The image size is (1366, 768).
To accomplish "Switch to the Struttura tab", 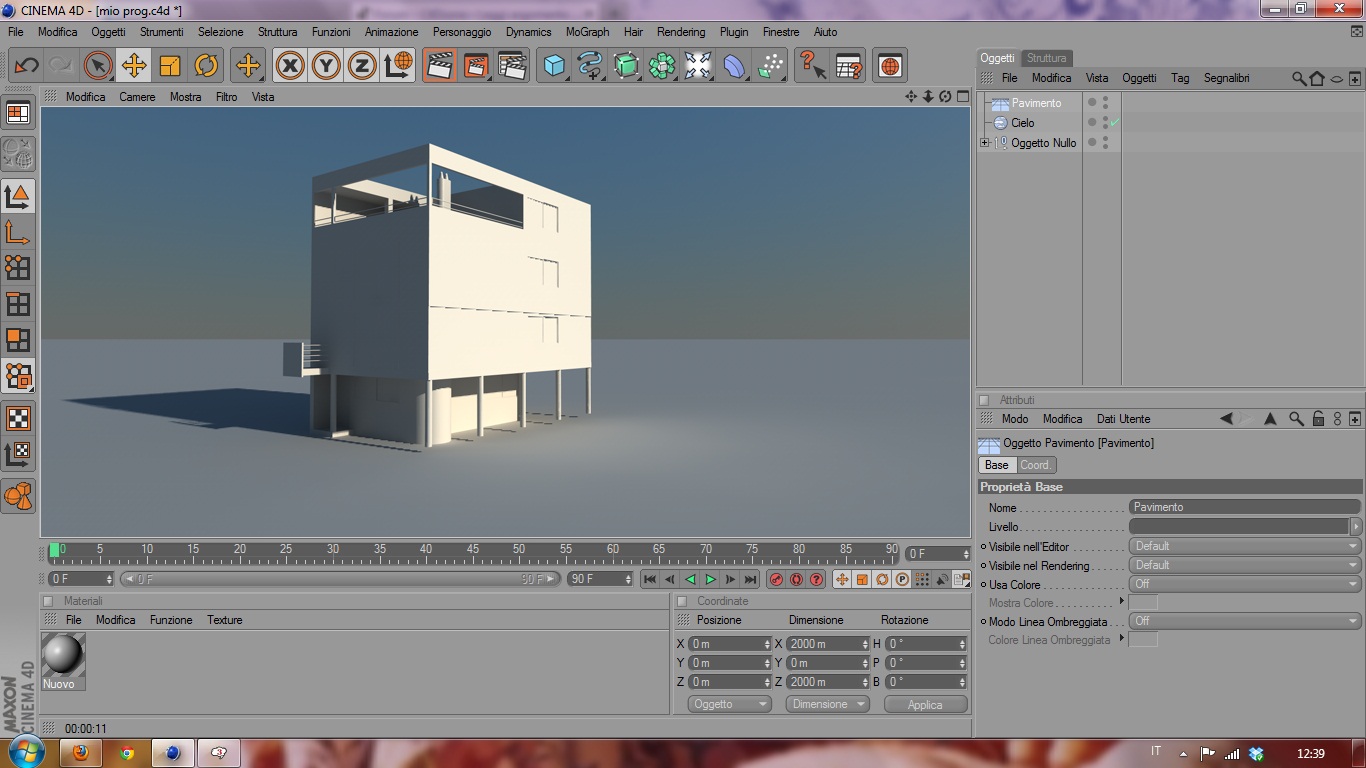I will [1046, 58].
